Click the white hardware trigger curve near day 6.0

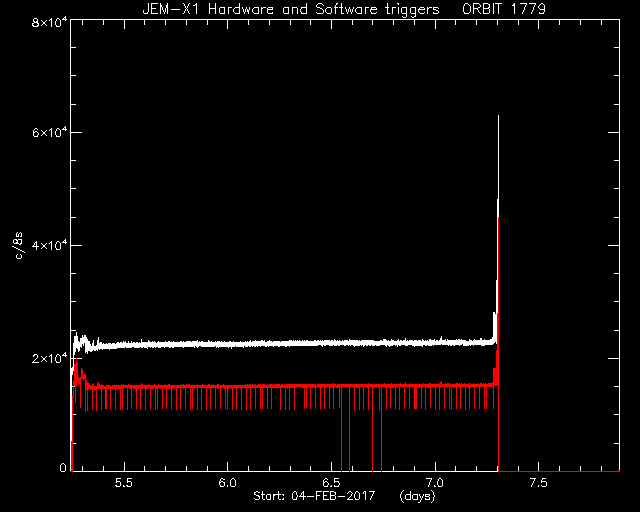(x=227, y=344)
